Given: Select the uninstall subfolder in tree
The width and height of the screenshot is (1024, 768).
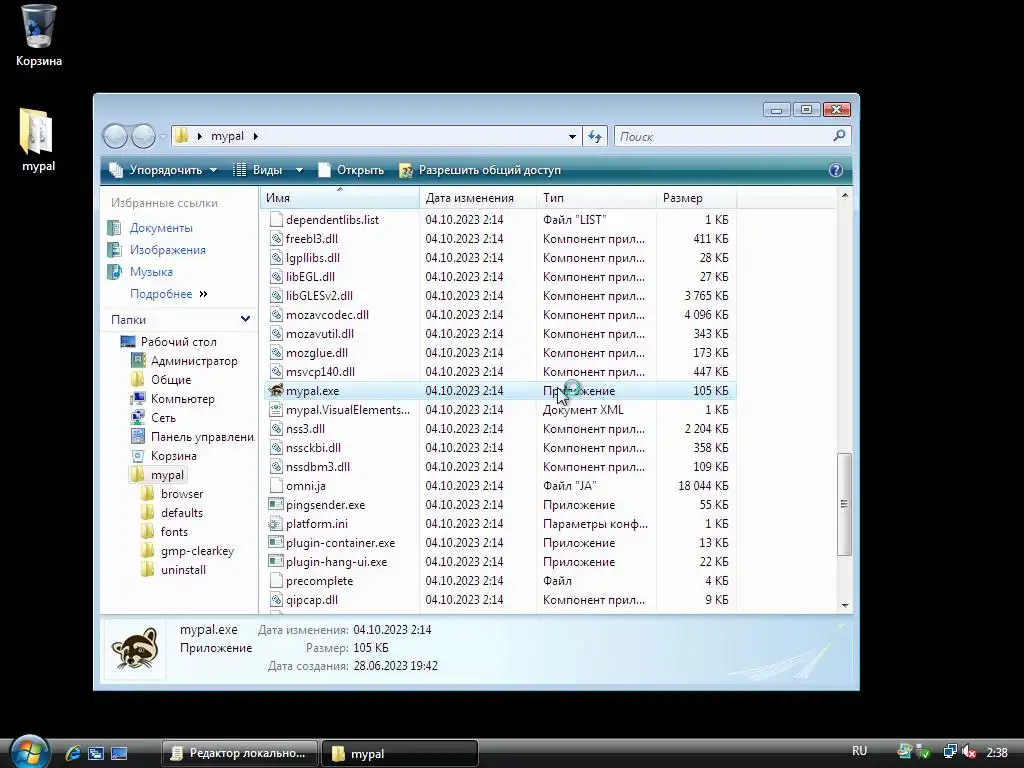Looking at the screenshot, I should [174, 569].
